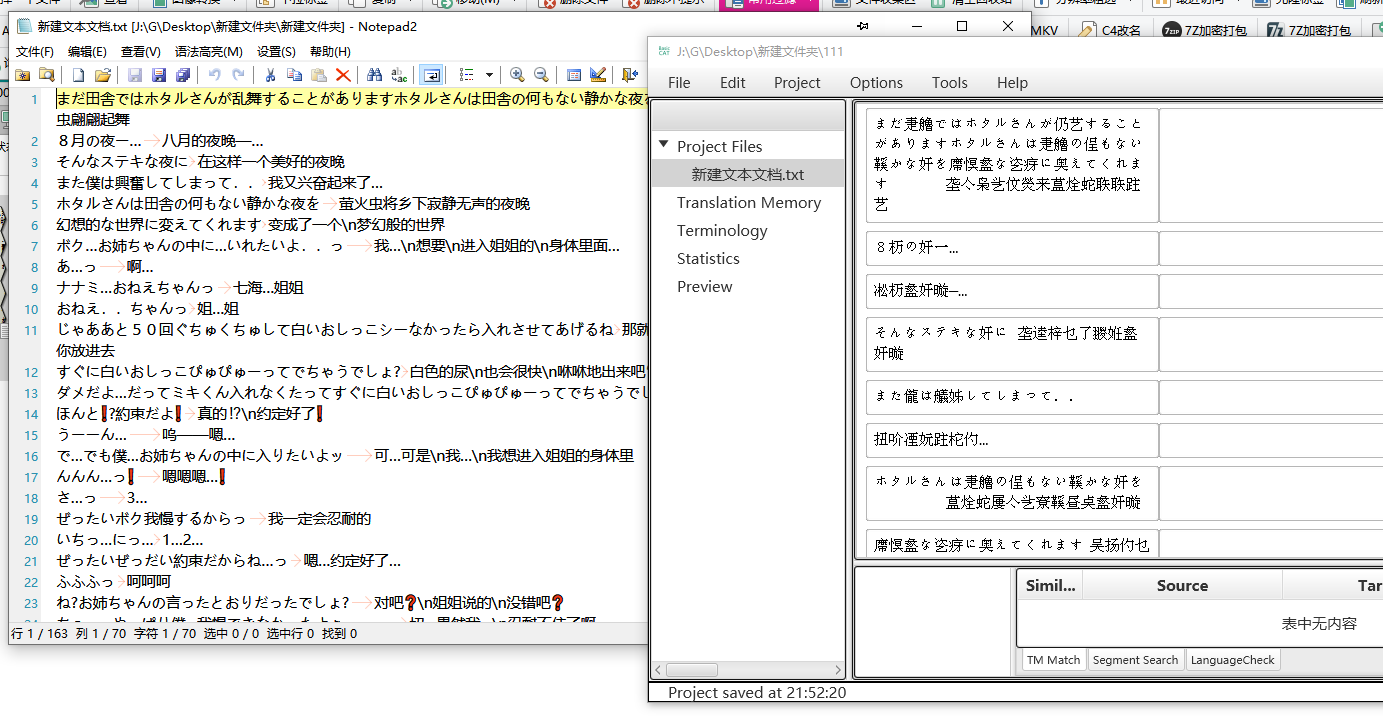Click the sidebar's horizontal scrollbar

692,669
